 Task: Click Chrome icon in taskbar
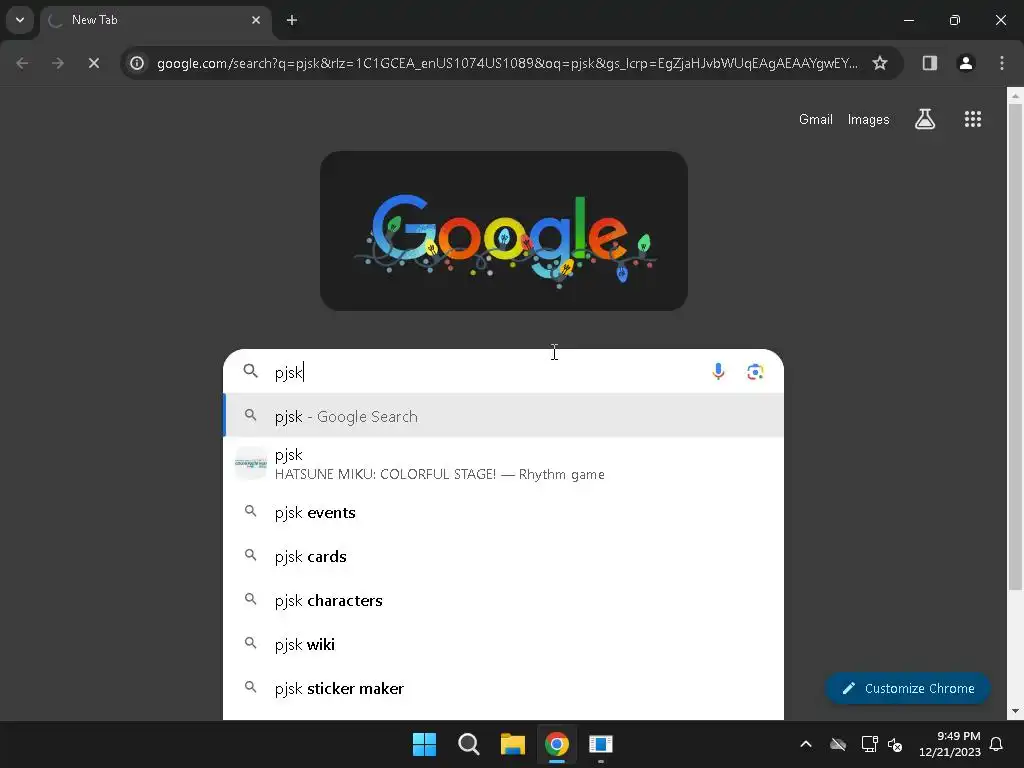556,744
